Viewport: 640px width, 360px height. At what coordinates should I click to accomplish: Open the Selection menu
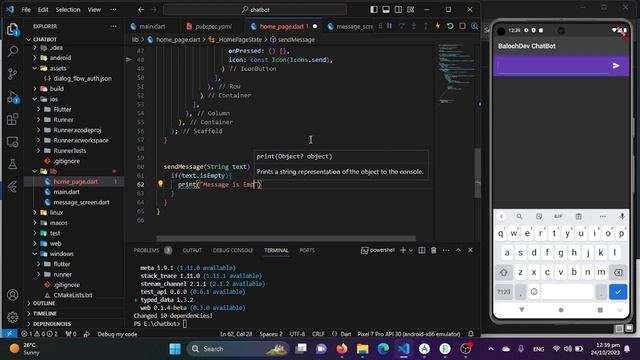68,9
